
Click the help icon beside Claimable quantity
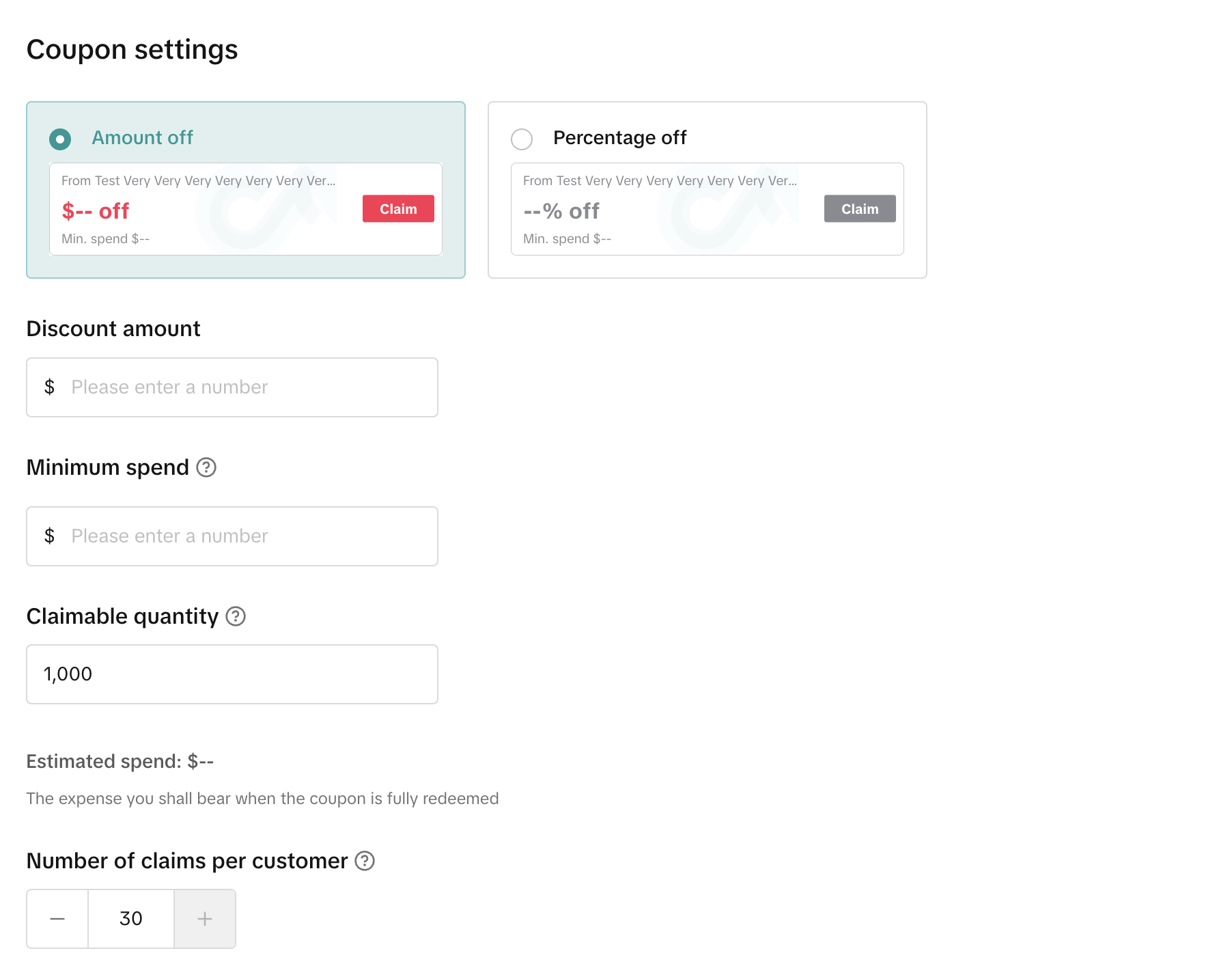point(236,616)
